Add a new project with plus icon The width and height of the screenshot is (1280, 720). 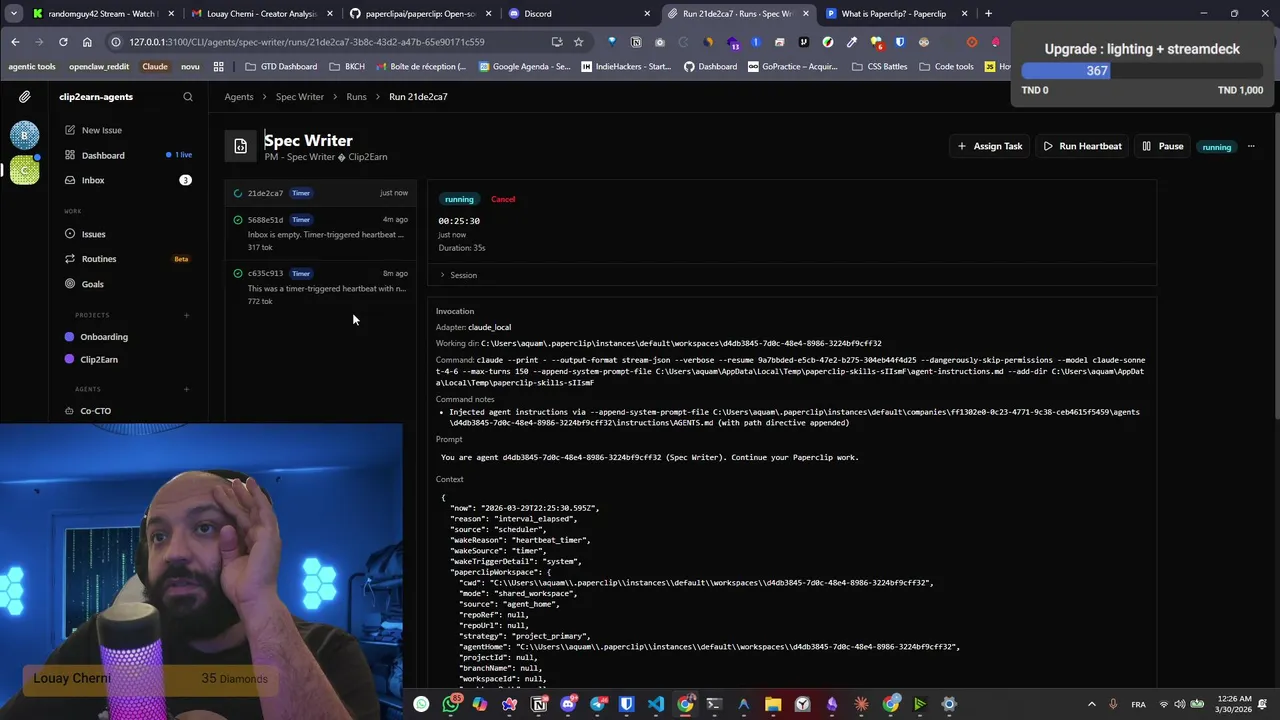pyautogui.click(x=186, y=315)
